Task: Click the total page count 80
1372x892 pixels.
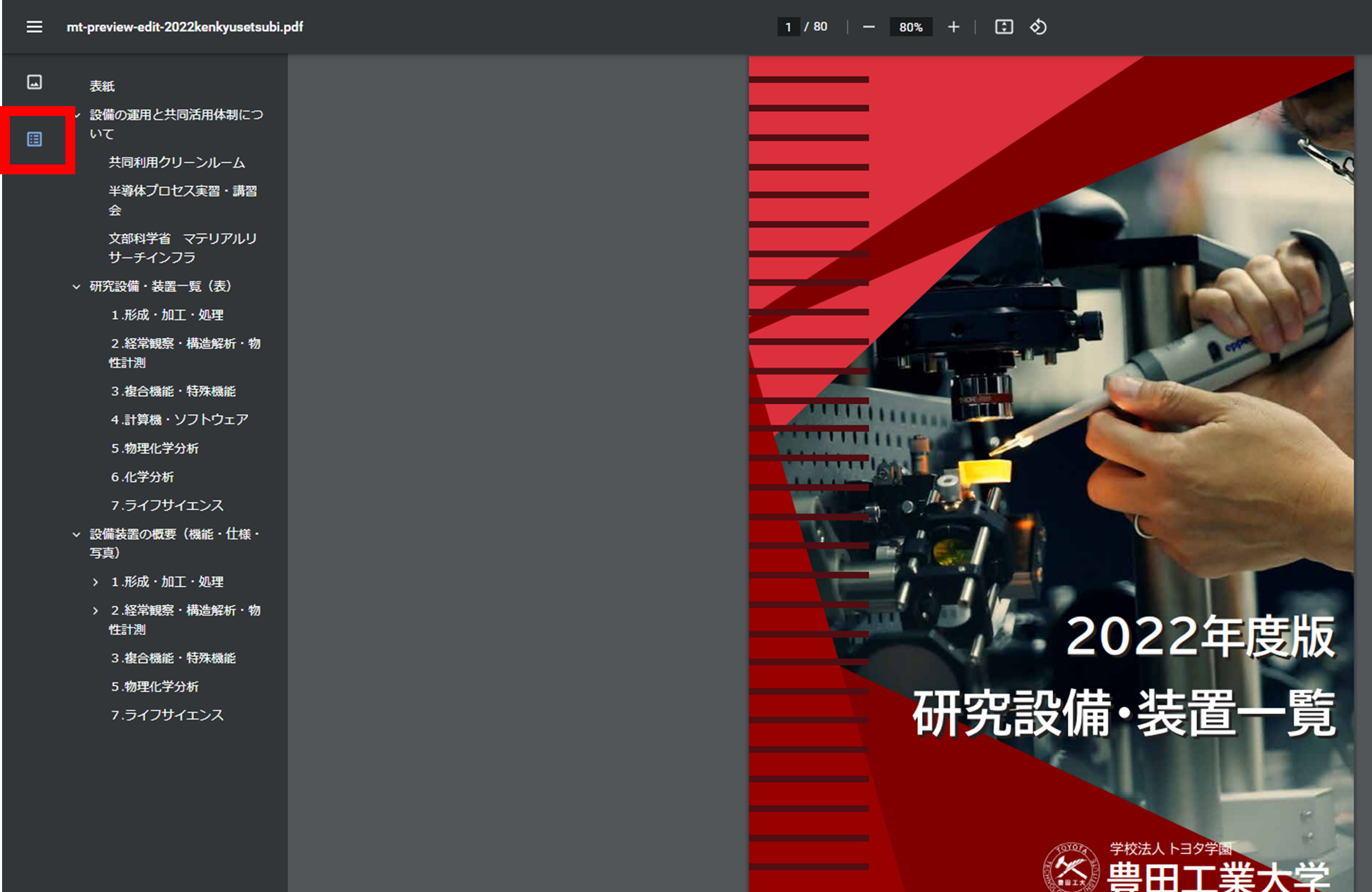Action: [820, 27]
